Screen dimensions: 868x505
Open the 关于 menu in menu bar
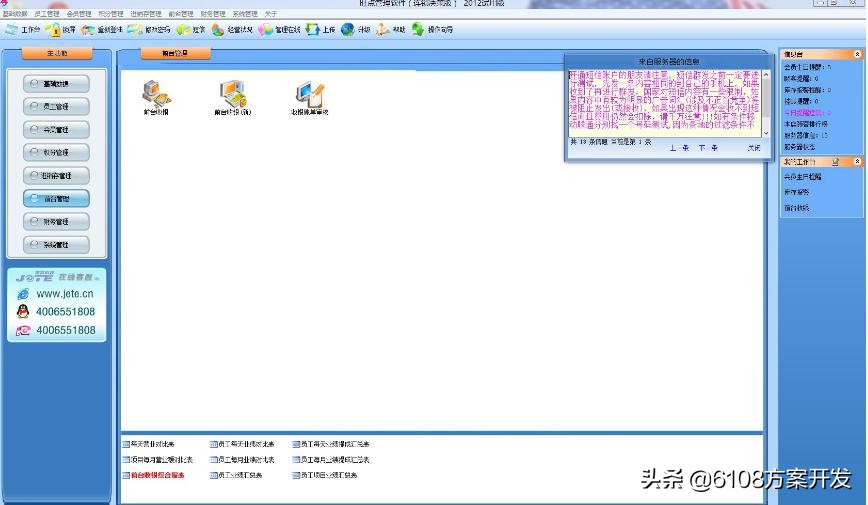(x=270, y=15)
